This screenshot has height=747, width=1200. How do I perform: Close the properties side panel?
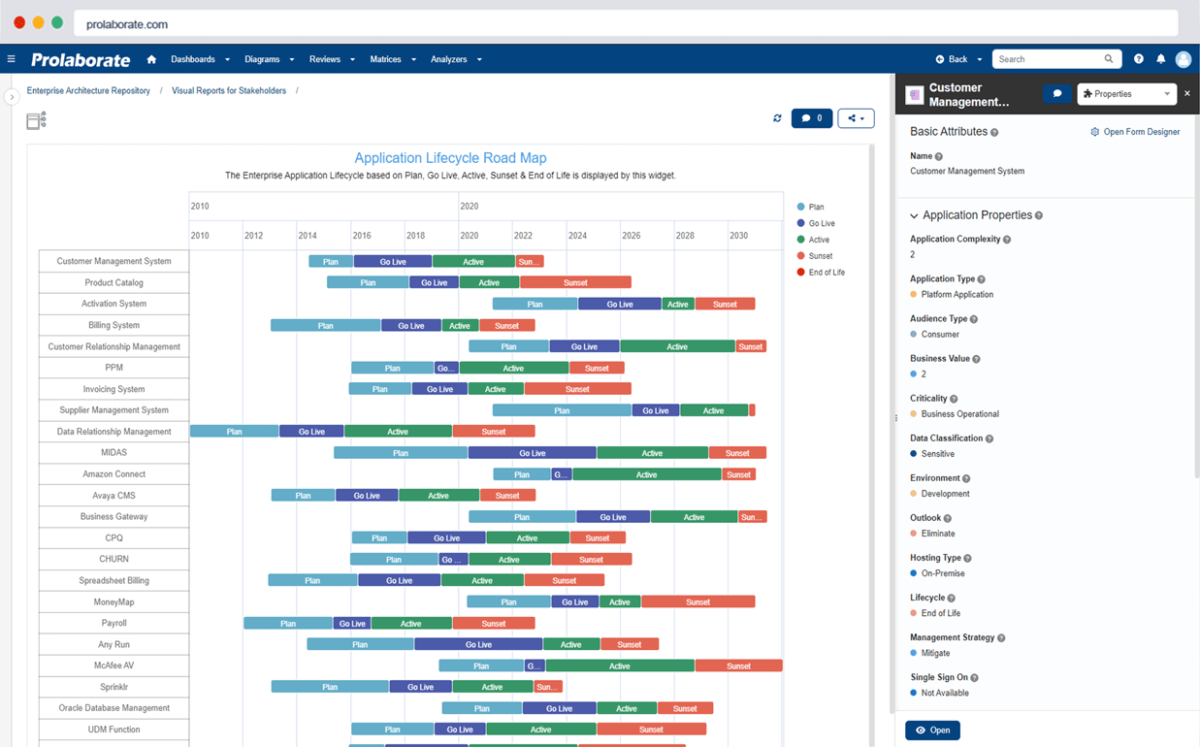click(x=1187, y=93)
